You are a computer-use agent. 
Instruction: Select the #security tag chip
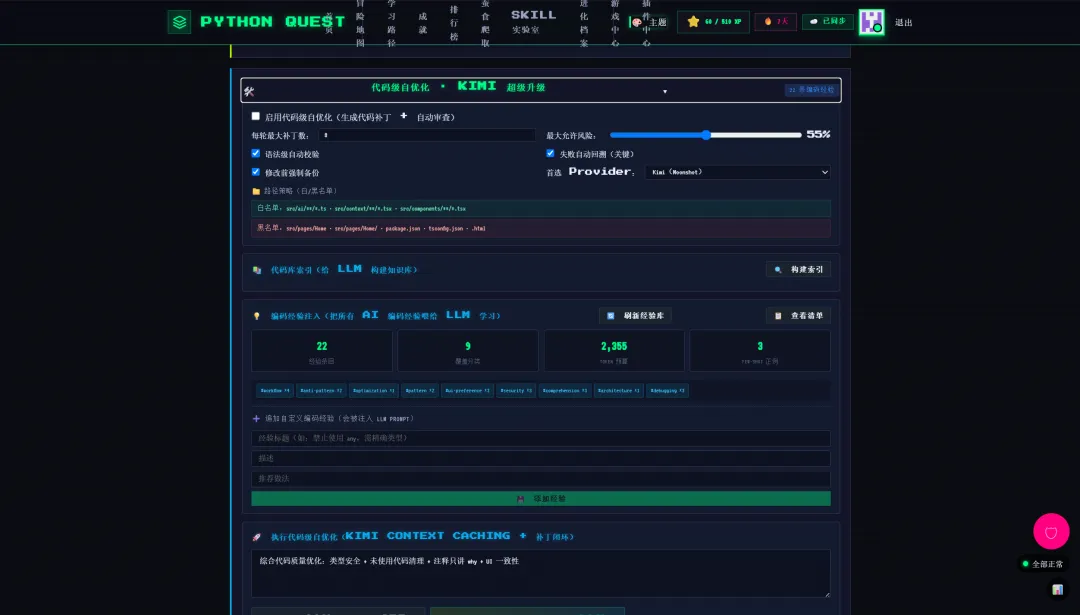516,390
